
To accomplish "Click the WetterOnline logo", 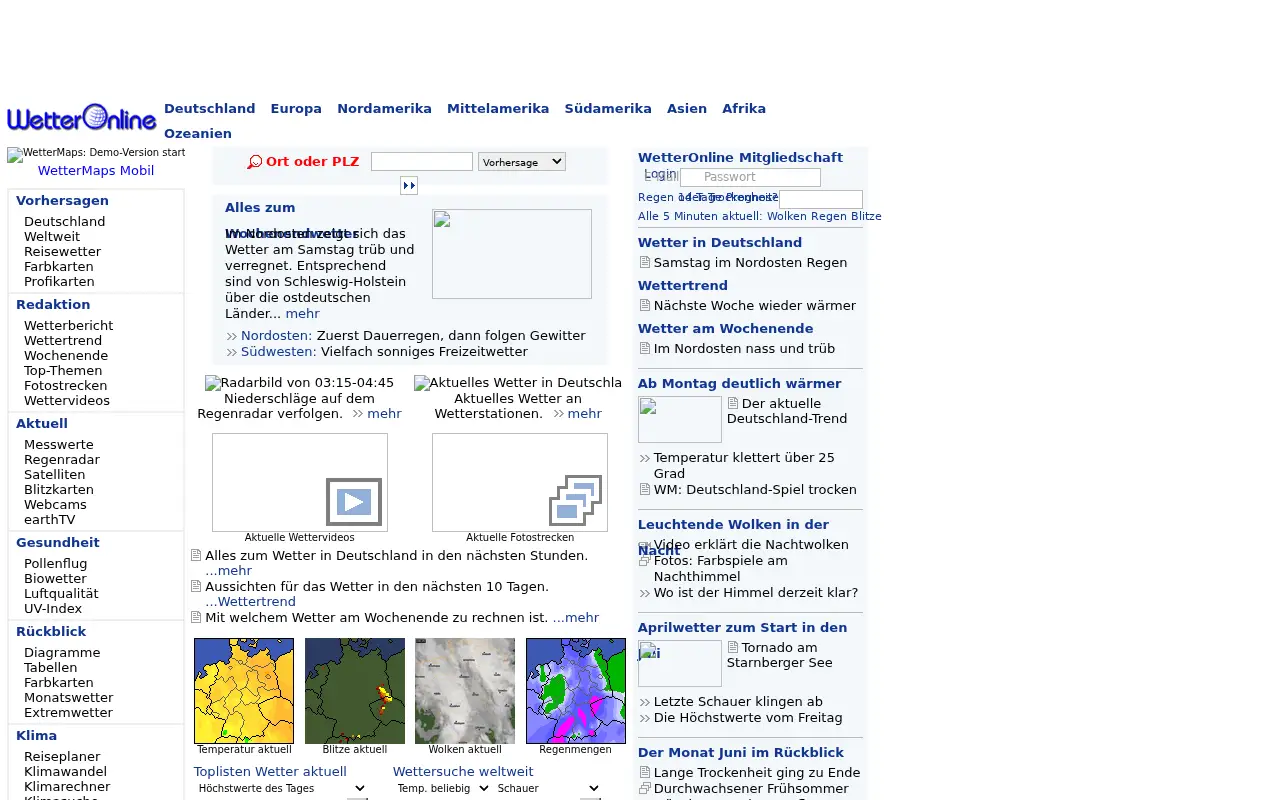I will 82,117.
